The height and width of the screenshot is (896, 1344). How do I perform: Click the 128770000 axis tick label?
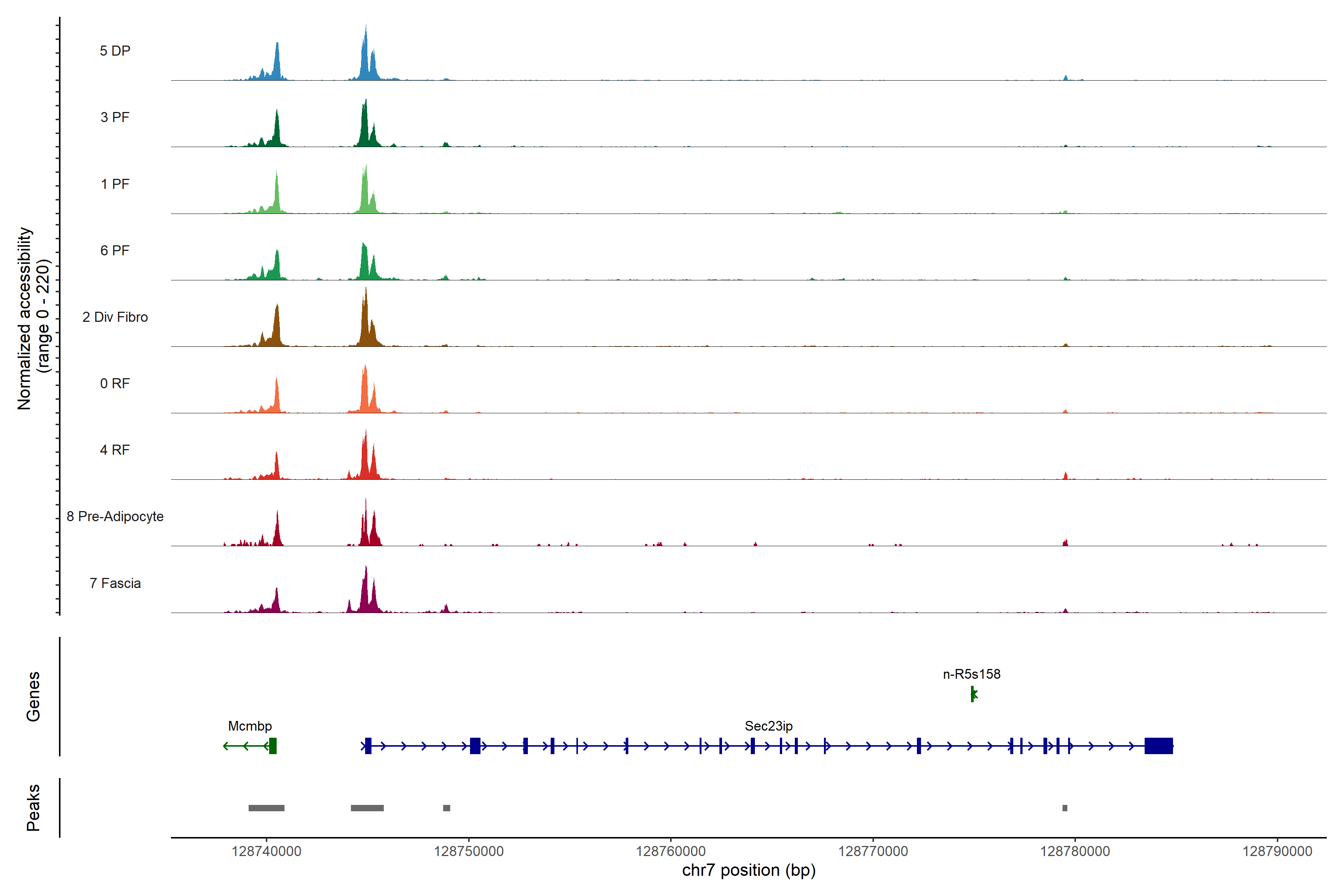872,852
